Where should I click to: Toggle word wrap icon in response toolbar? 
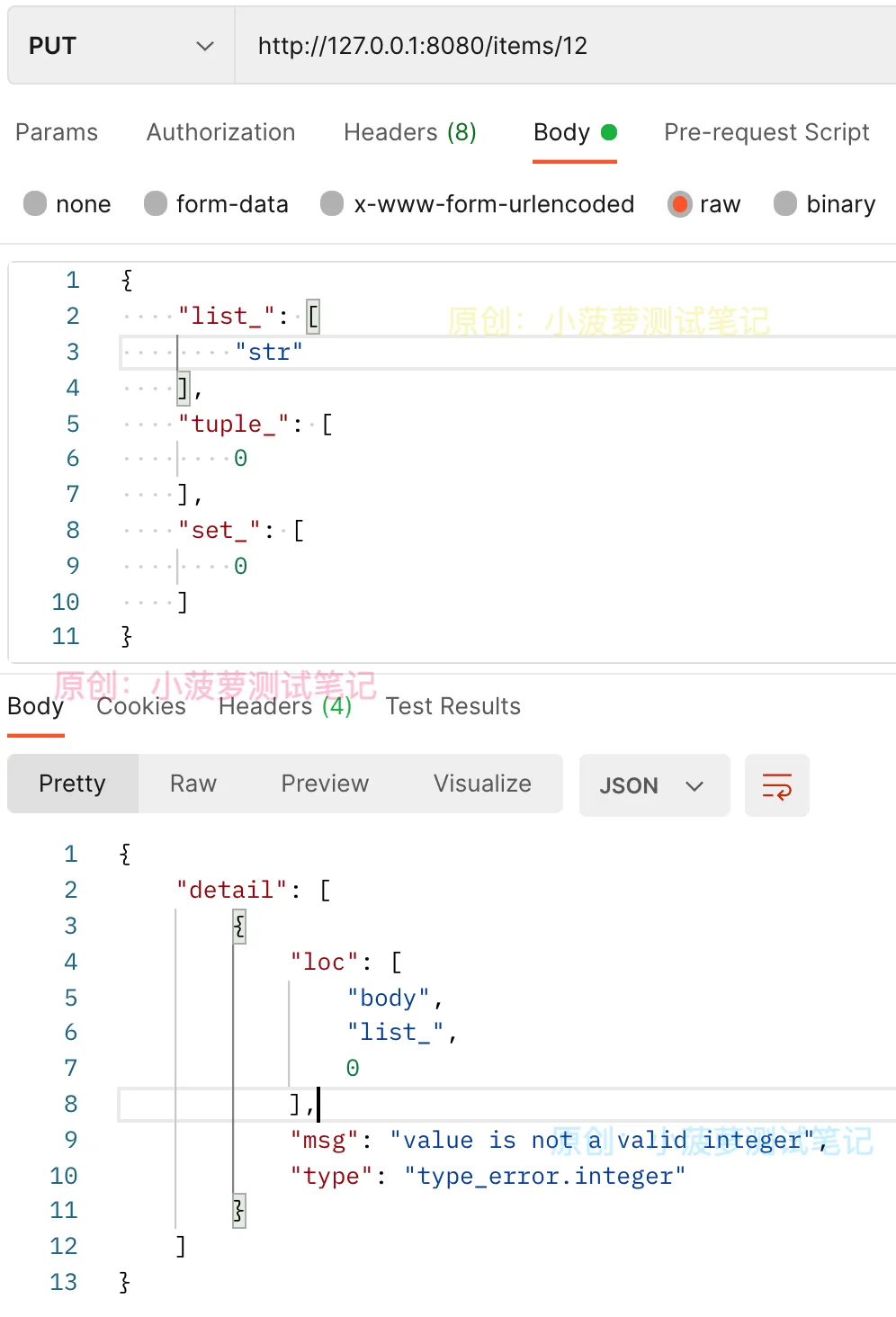pyautogui.click(x=777, y=785)
